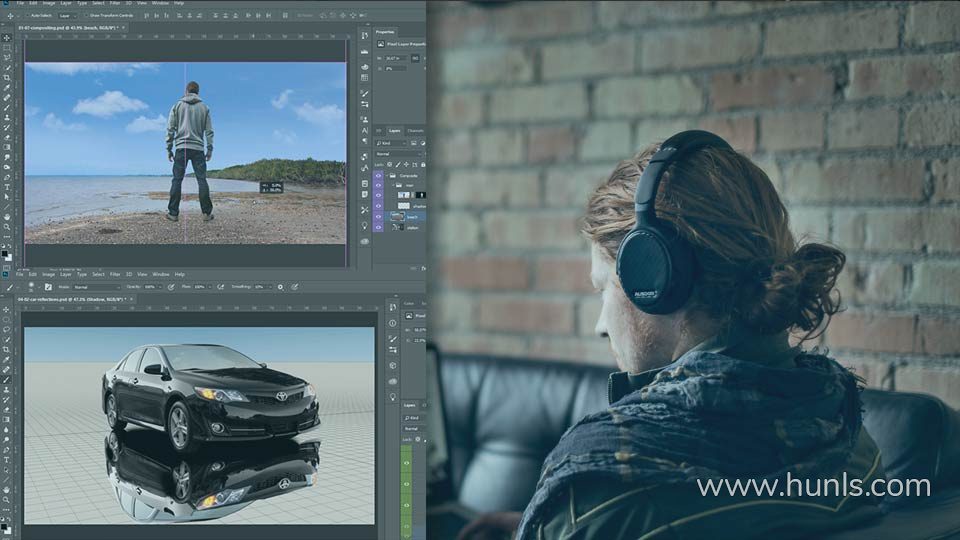Toggle the Show Transform Controls checkbox
This screenshot has width=960, height=540.
pos(87,17)
